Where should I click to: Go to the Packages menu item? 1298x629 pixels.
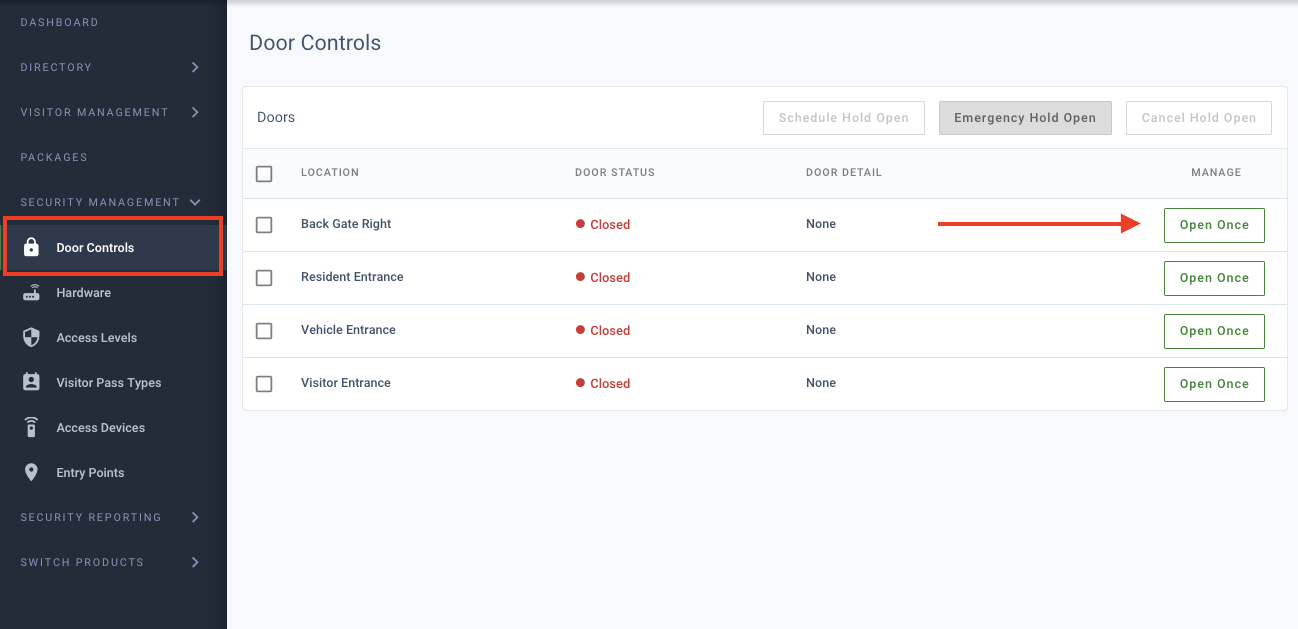pos(54,157)
